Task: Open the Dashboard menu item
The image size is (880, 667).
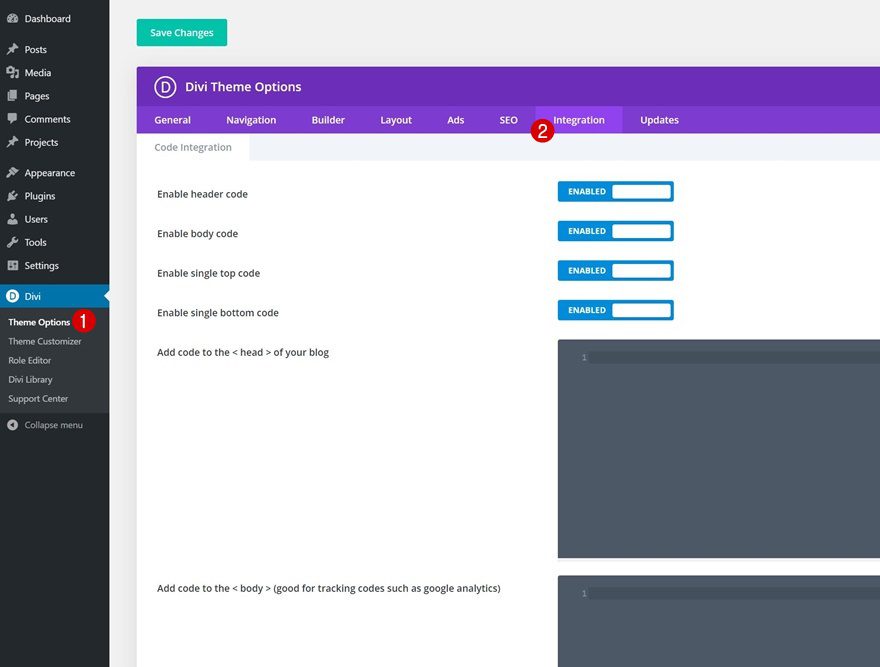Action: coord(54,19)
